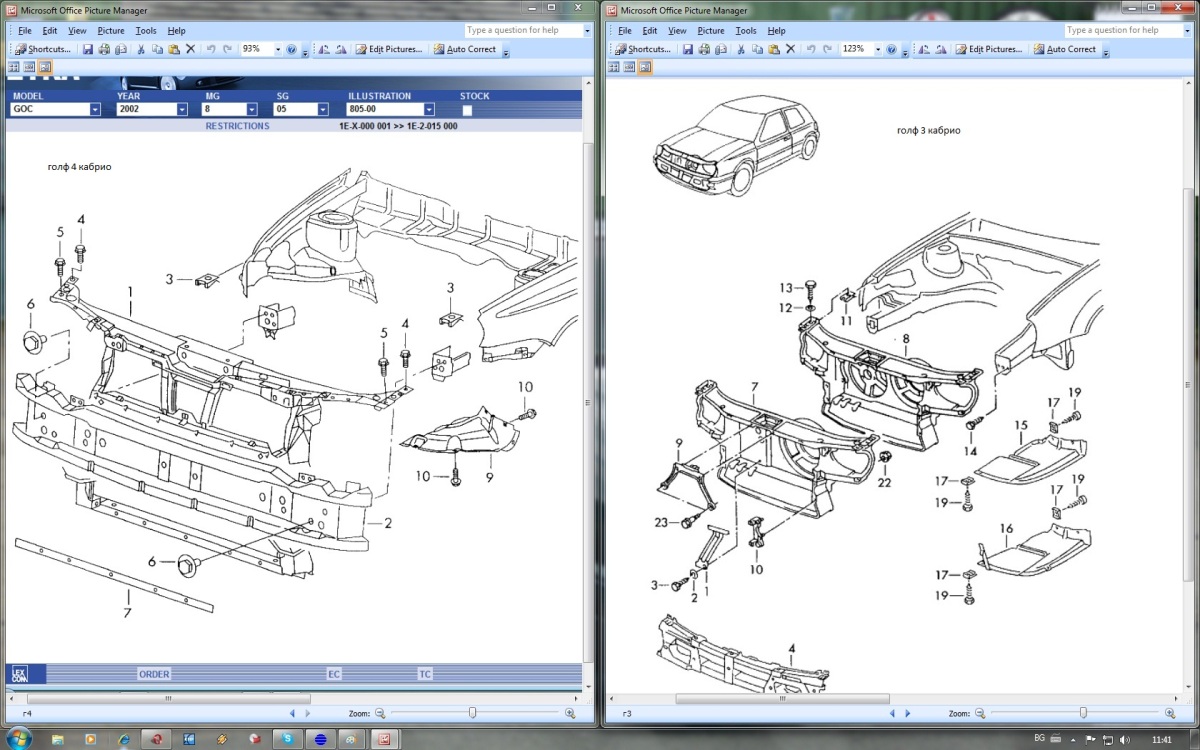The width and height of the screenshot is (1200, 750).
Task: Open the 123% zoom dropdown
Action: point(878,49)
